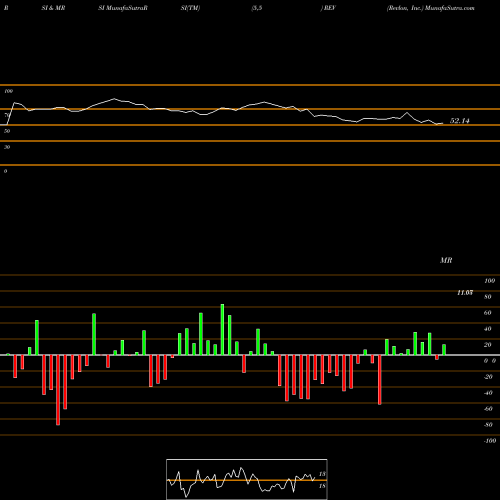500x500 pixels.
Task: Click the REV ticker symbol in the title
Action: pos(329,8)
